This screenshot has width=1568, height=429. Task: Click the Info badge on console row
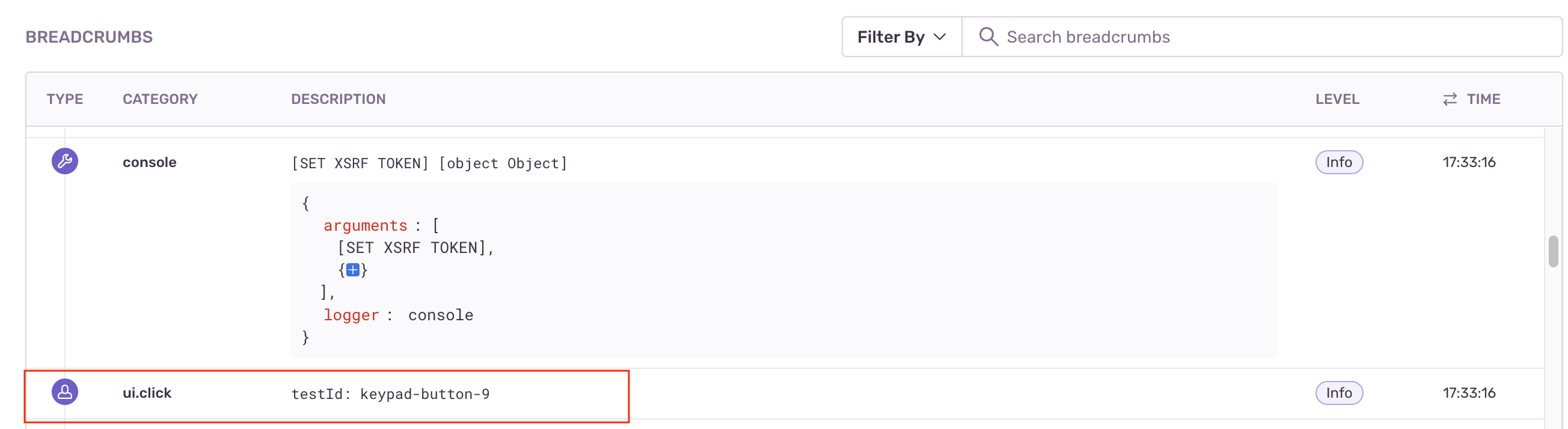pyautogui.click(x=1338, y=162)
